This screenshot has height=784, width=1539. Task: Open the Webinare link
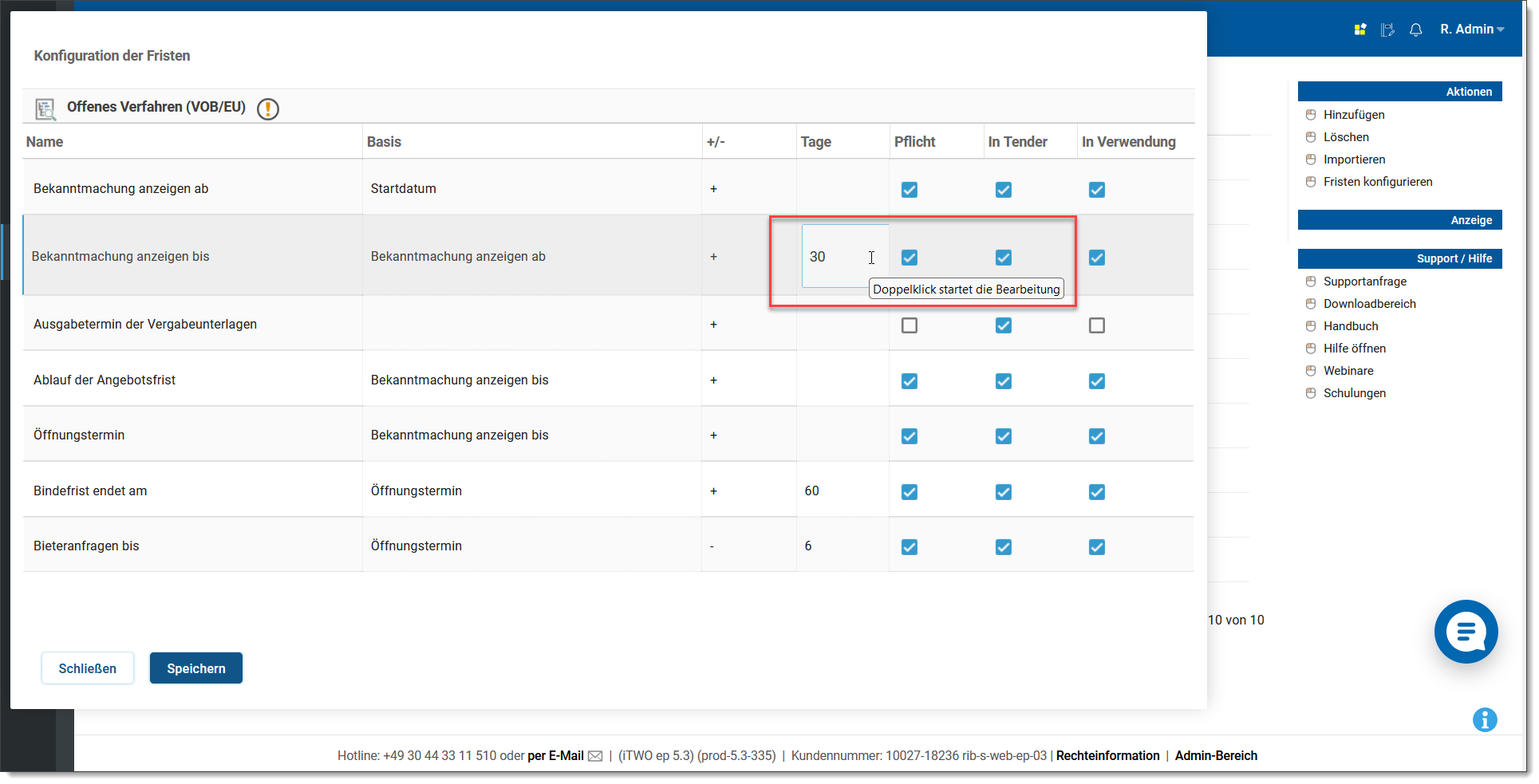(1348, 371)
